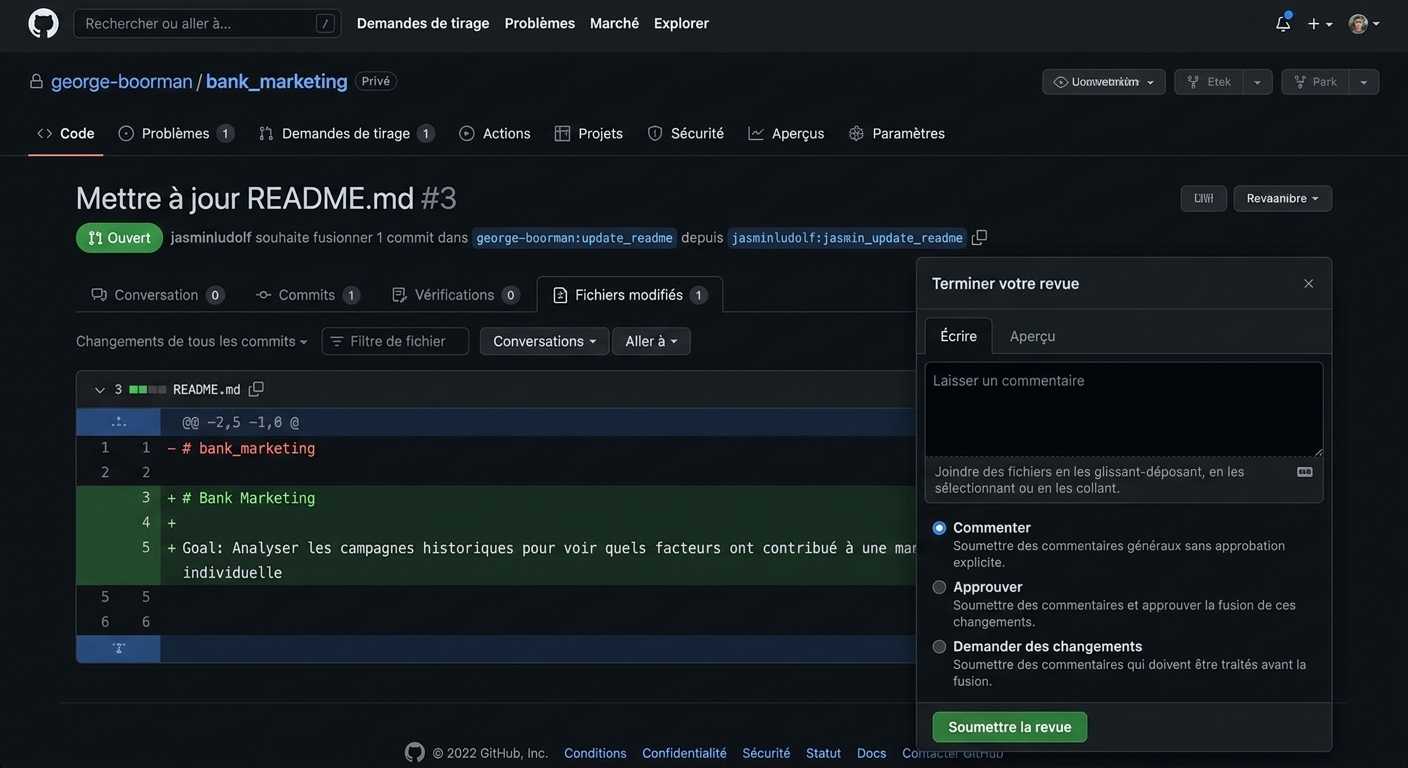
Task: Select the Approuver radio option
Action: [939, 587]
